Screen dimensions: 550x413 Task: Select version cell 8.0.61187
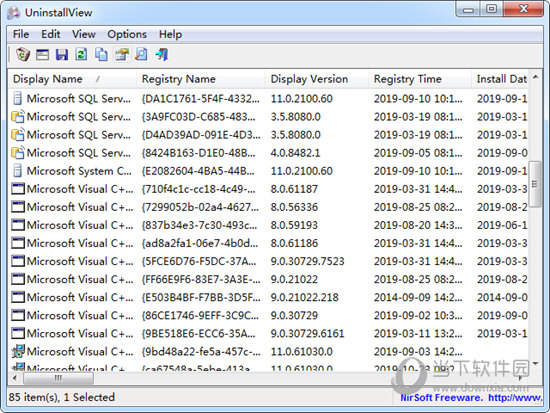coord(294,189)
